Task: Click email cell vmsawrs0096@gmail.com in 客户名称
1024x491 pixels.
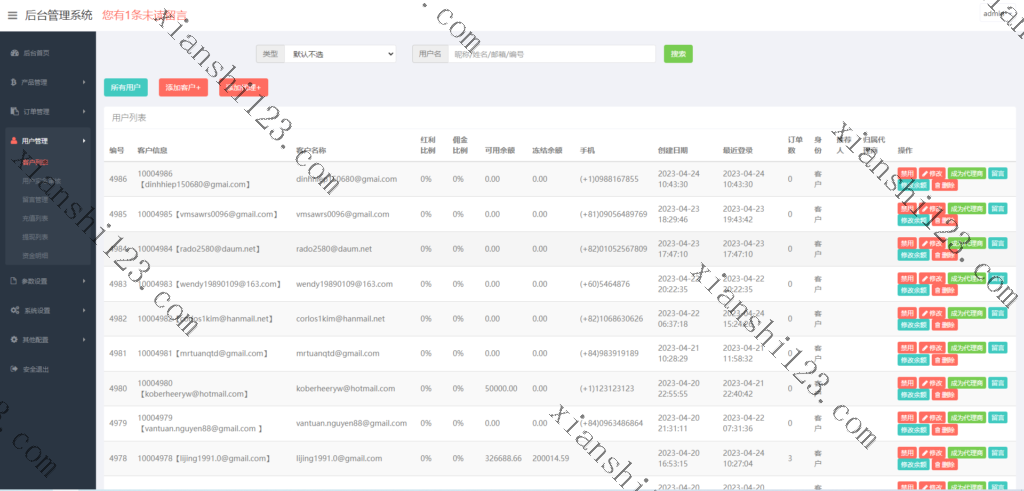Action: coord(343,214)
